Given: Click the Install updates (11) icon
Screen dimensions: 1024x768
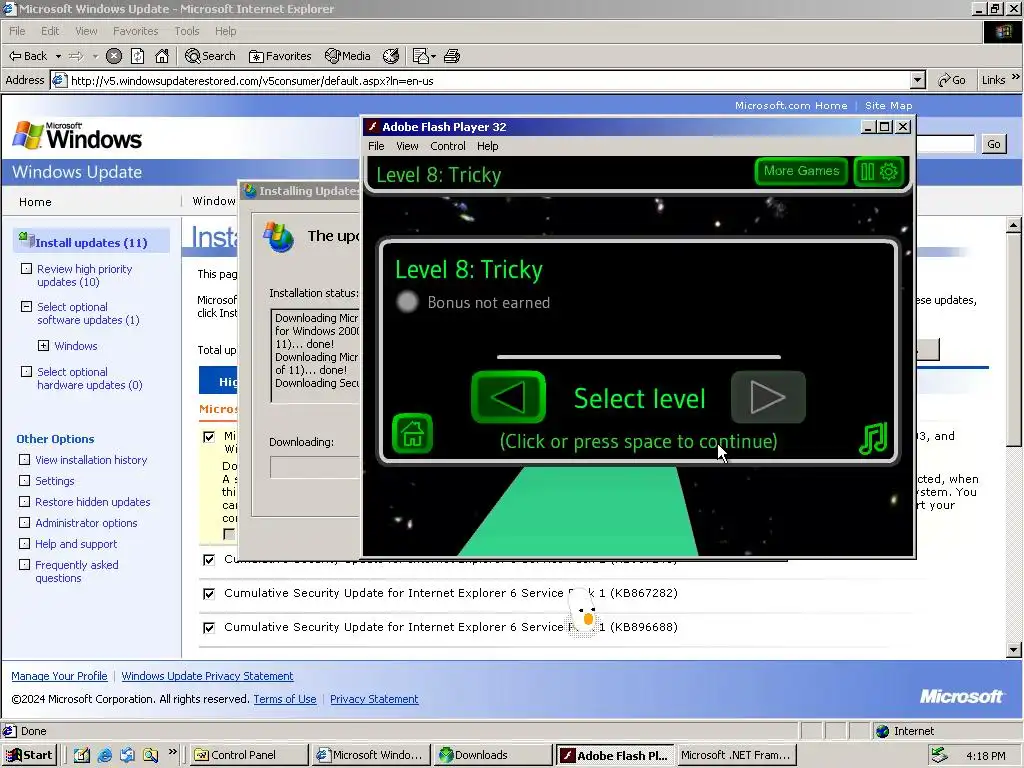Looking at the screenshot, I should 27,239.
